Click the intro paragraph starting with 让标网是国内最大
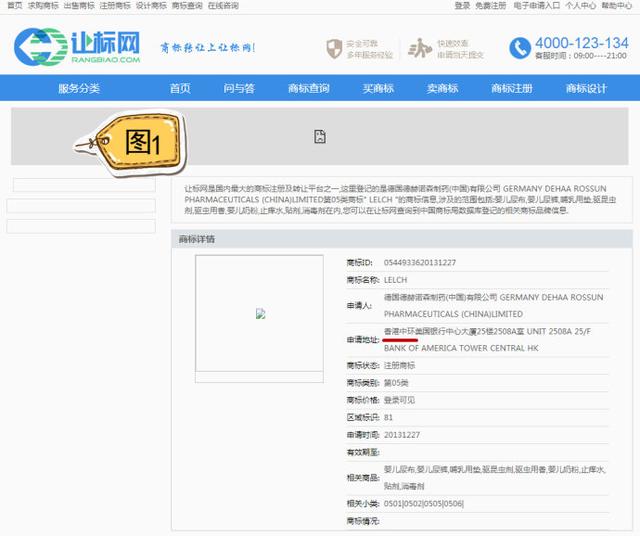640x536 pixels. 400,200
